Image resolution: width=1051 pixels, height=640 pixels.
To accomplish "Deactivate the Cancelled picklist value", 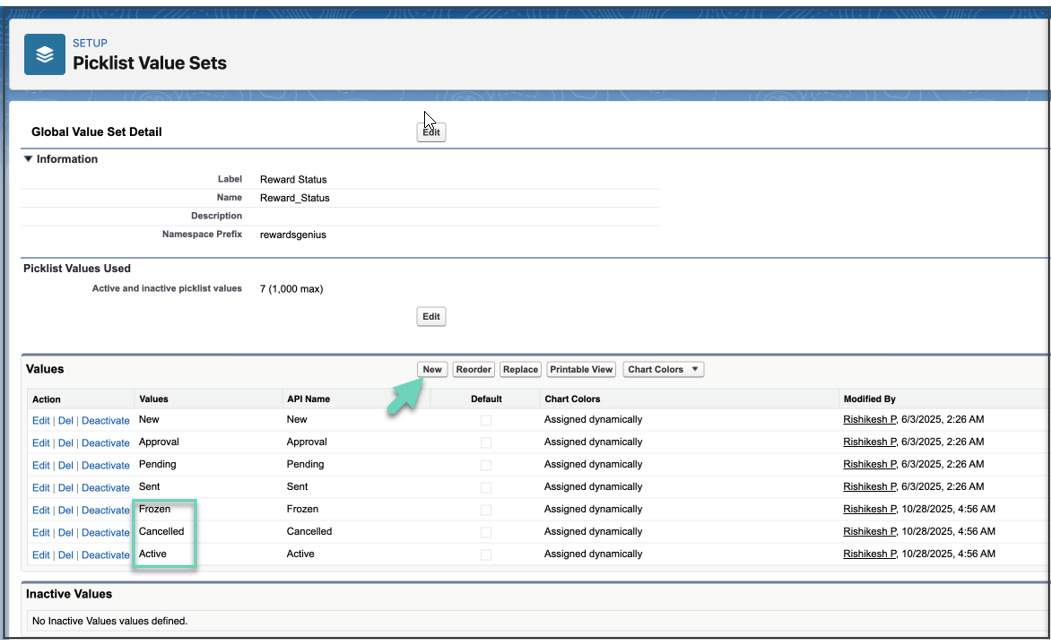I will click(x=105, y=533).
